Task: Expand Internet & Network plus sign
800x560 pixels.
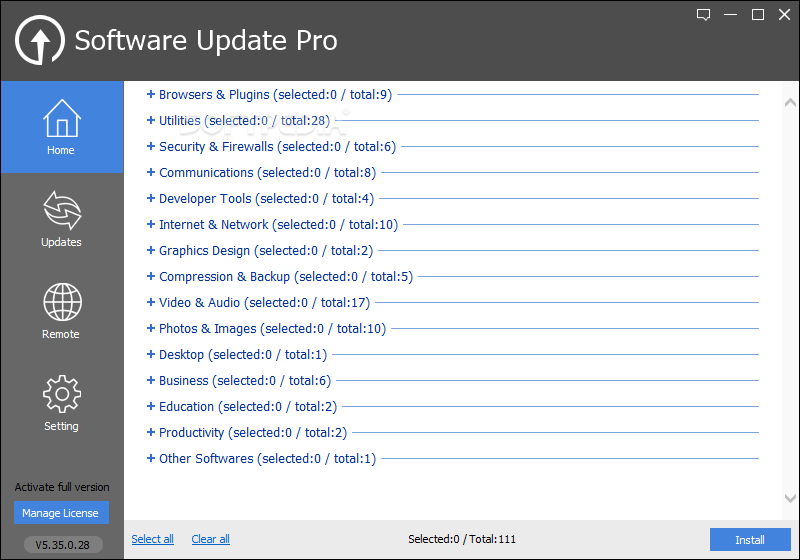Action: click(x=151, y=224)
